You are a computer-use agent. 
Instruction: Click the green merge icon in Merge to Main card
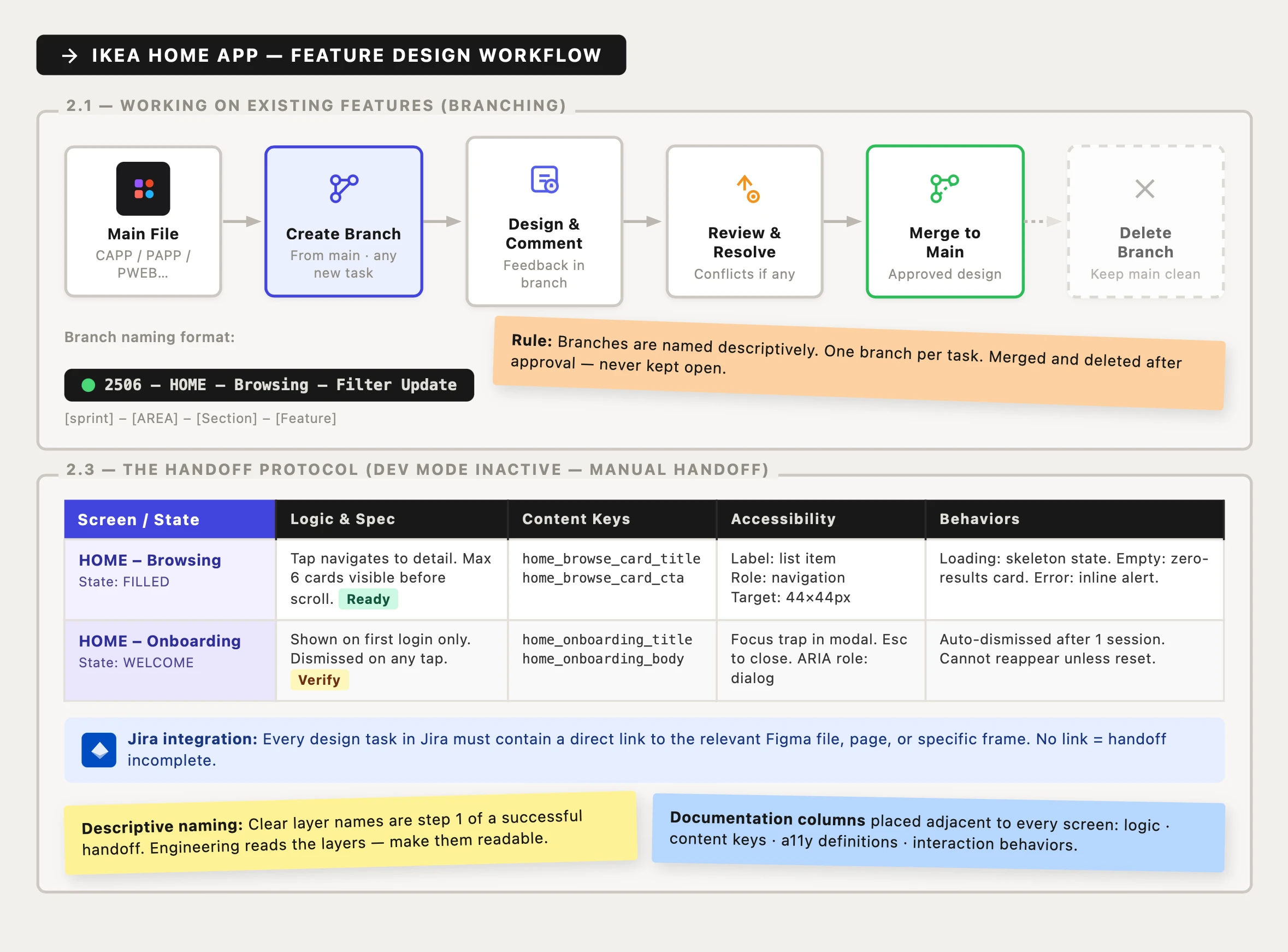point(944,189)
